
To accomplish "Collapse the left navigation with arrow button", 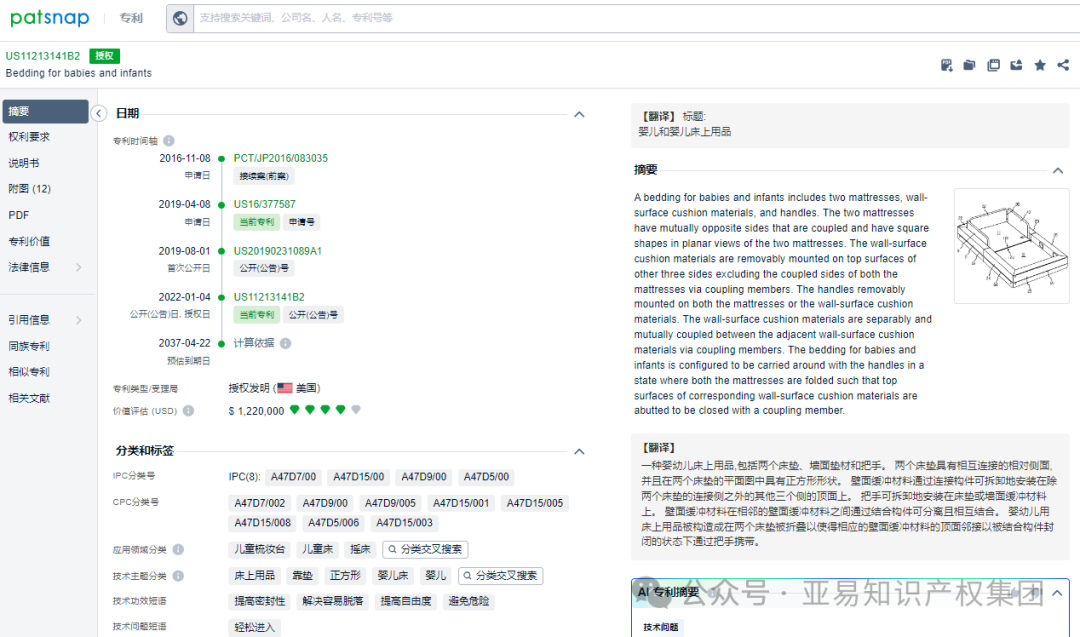I will (99, 113).
